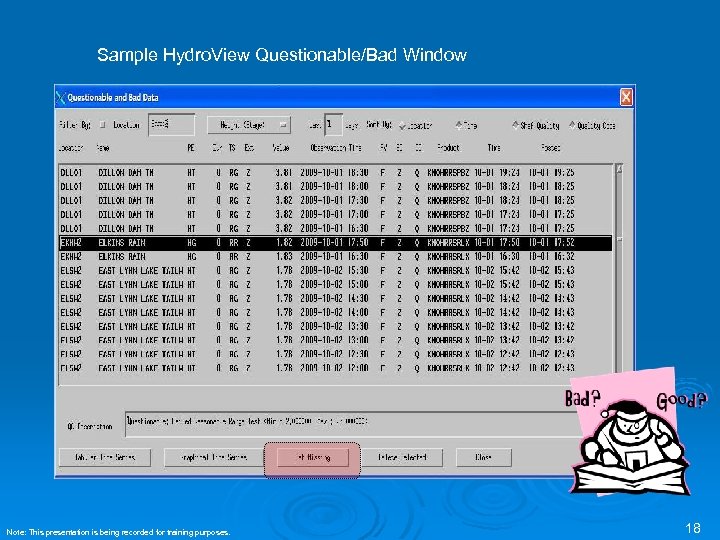The width and height of the screenshot is (720, 540).
Task: Click the X application icon in the title bar
Action: (61, 97)
